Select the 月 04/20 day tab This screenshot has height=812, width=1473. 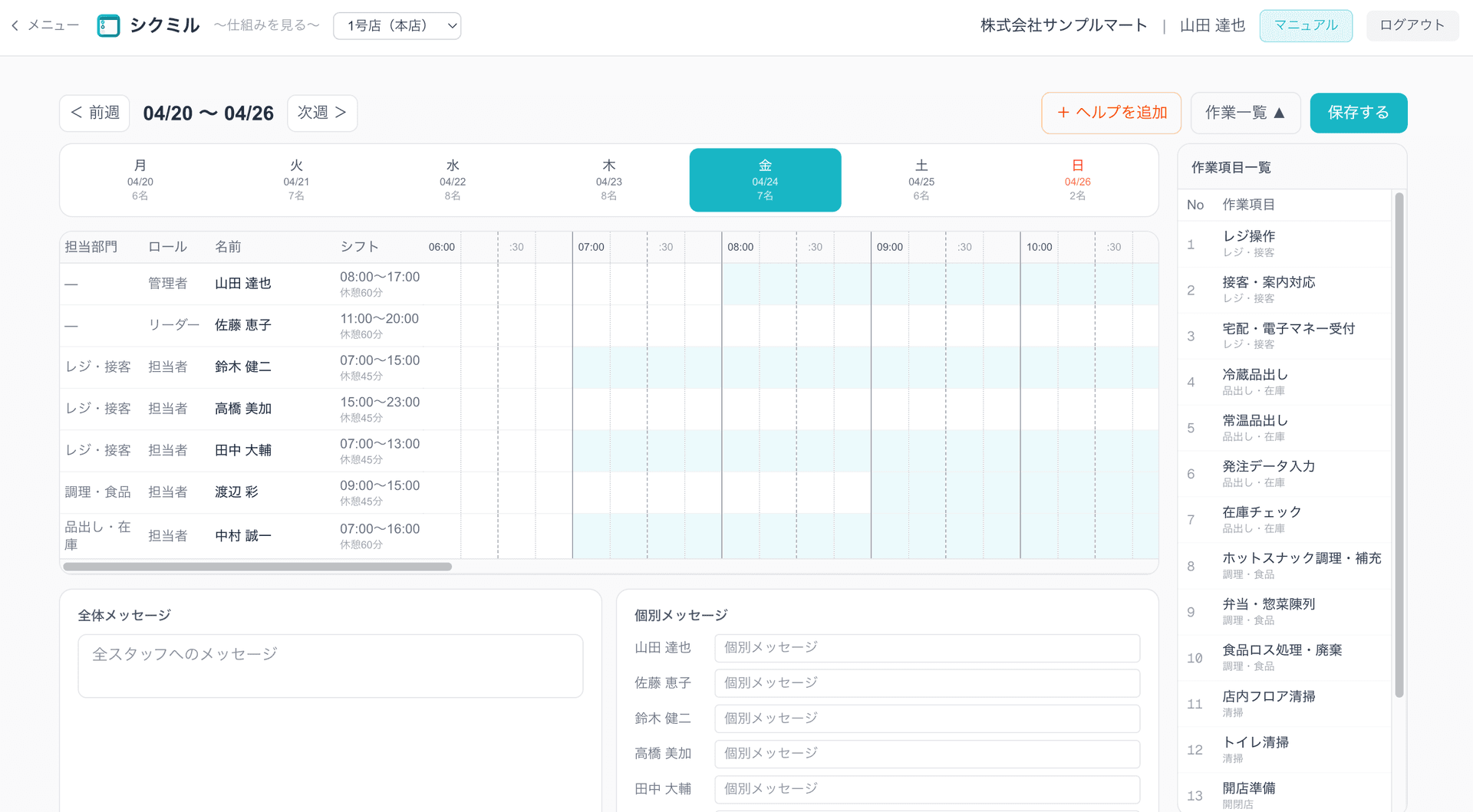[140, 180]
